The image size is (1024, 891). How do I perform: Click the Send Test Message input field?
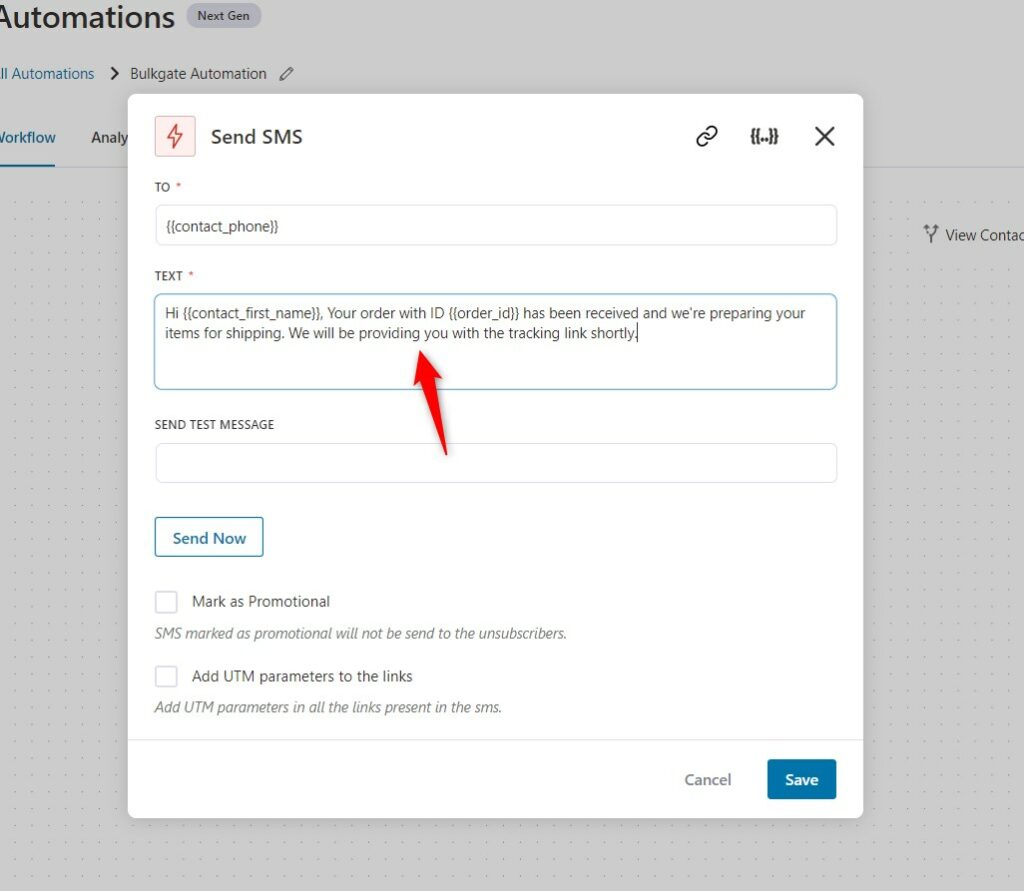496,463
